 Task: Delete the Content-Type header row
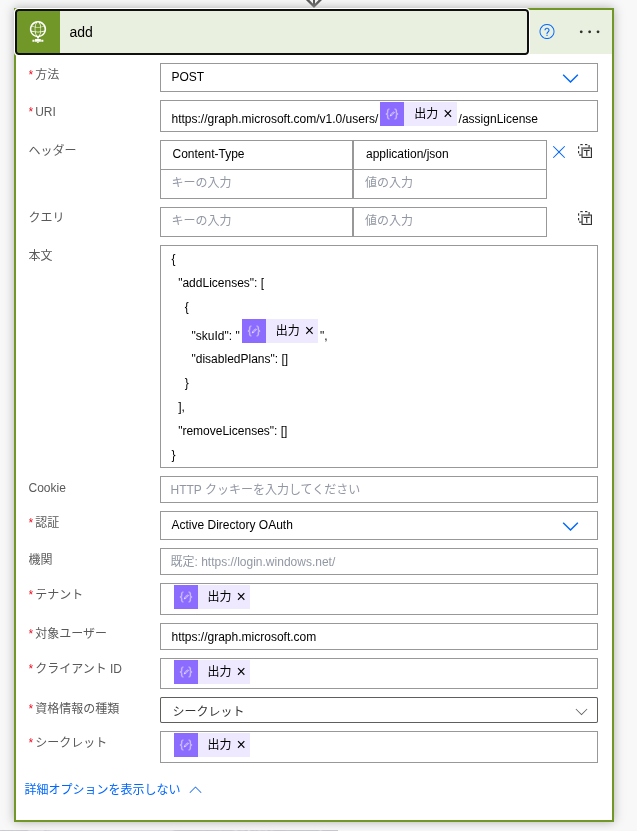[x=559, y=153]
